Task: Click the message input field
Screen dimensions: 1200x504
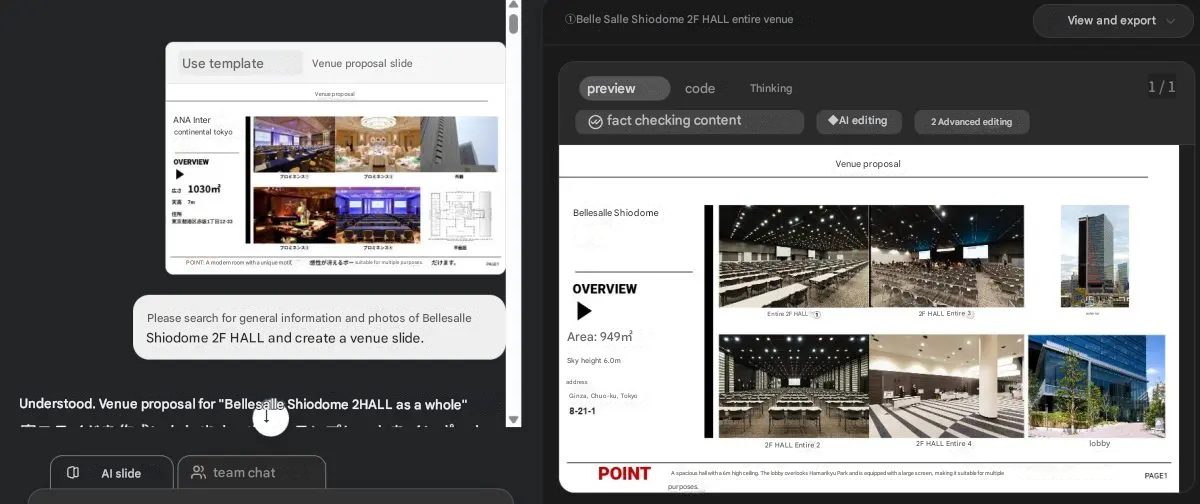Action: [x=270, y=496]
